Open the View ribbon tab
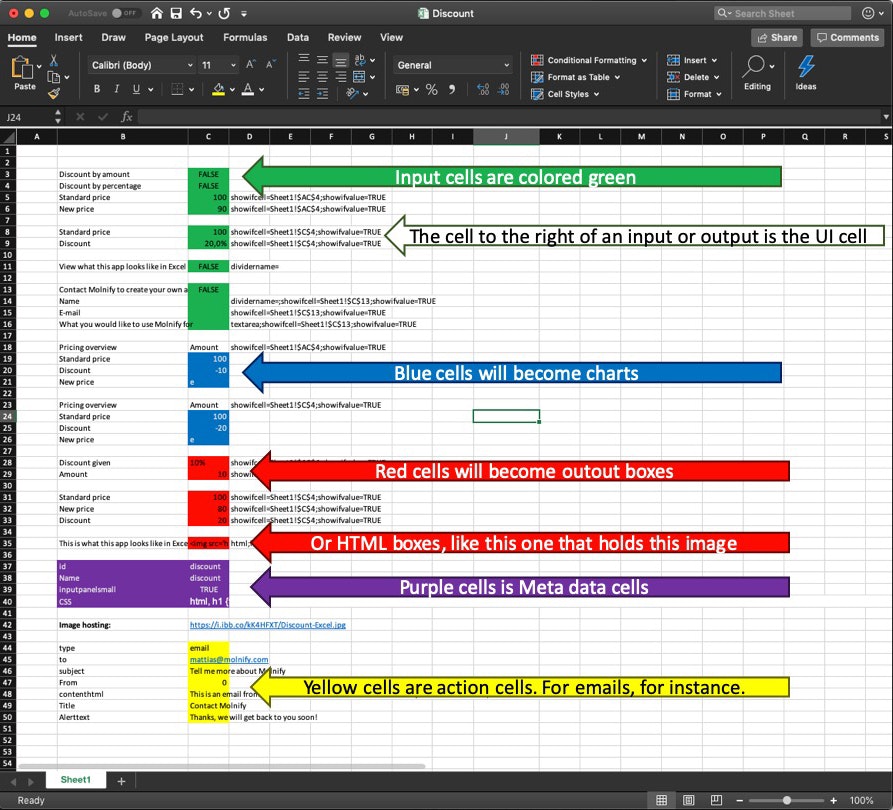This screenshot has height=810, width=893. click(391, 38)
